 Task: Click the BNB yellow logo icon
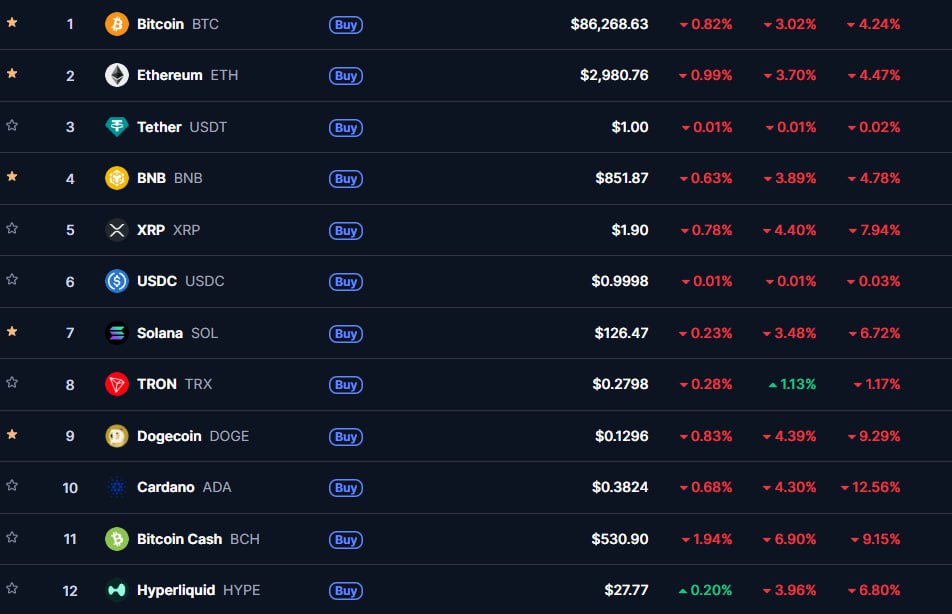pos(117,178)
